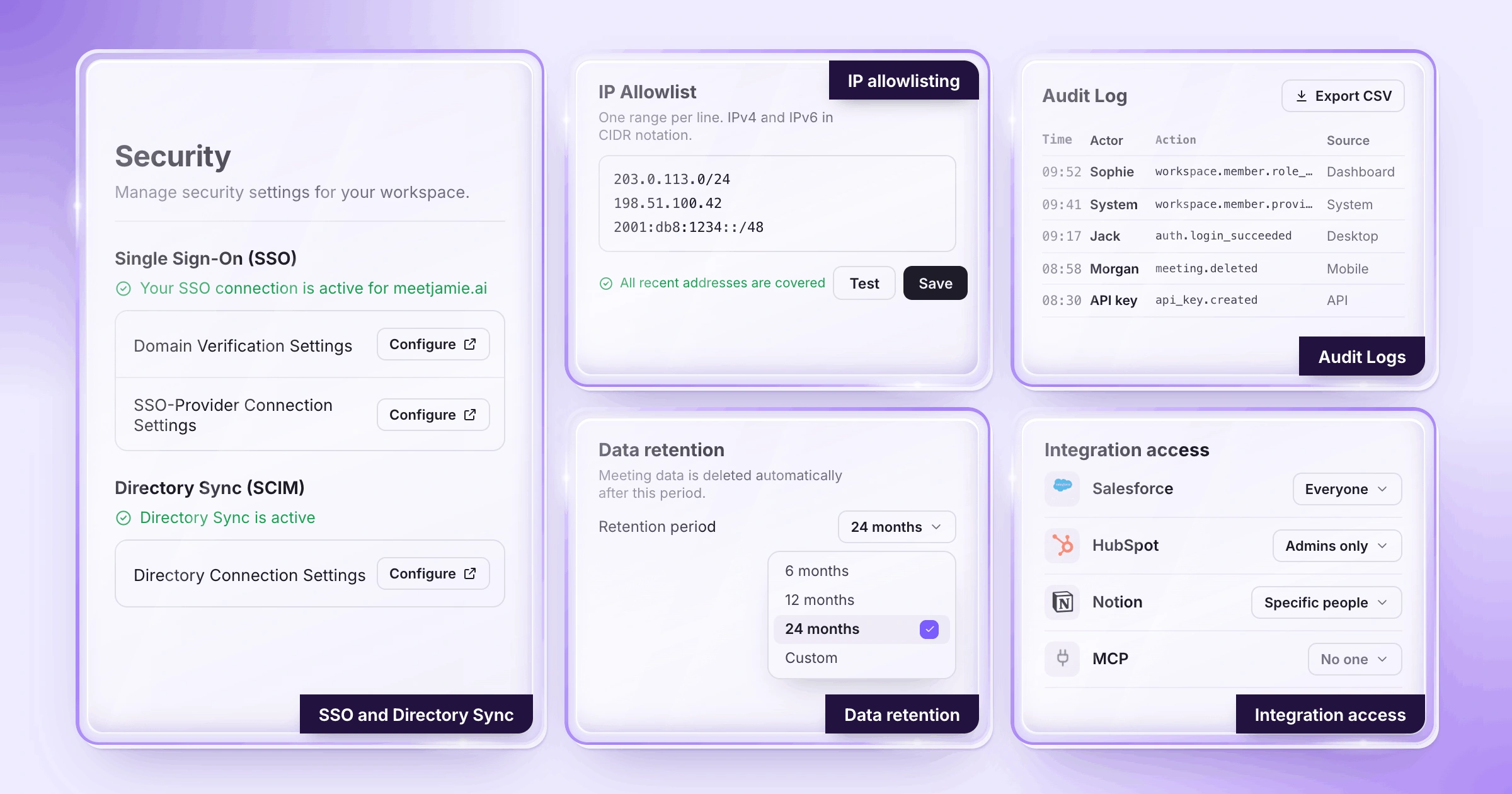The width and height of the screenshot is (1512, 794).
Task: Select the meeting.deleted action by Morgan
Action: point(1206,268)
